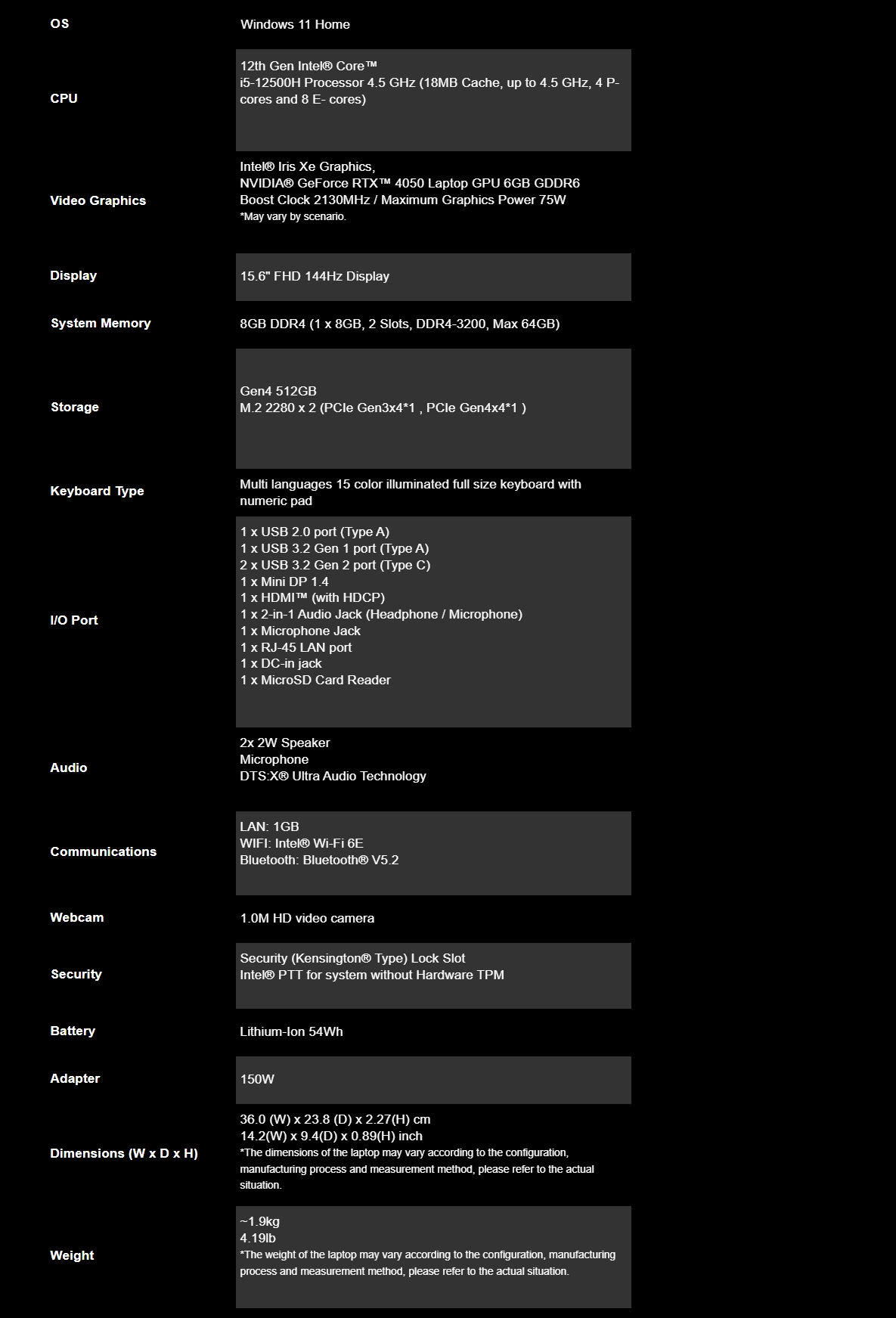Select the 'Windows 11 Home' value

click(295, 24)
